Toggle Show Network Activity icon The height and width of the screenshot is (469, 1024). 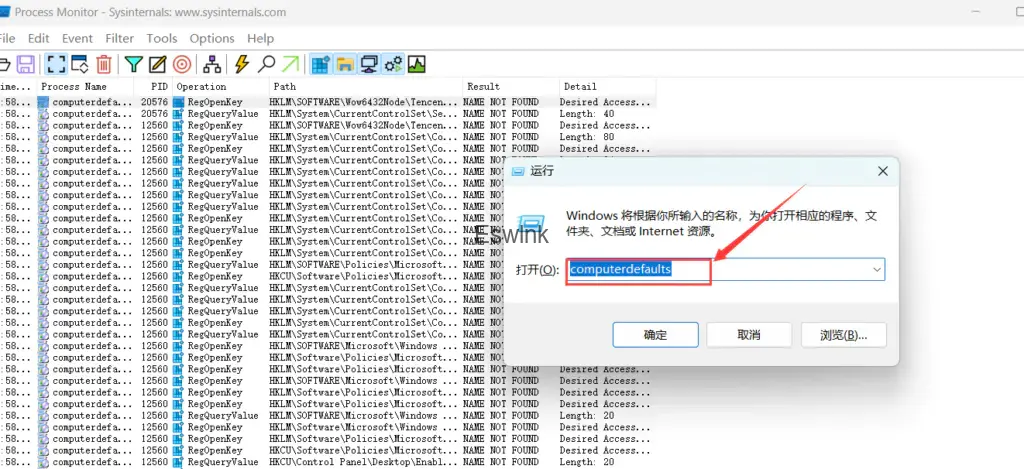pyautogui.click(x=369, y=65)
